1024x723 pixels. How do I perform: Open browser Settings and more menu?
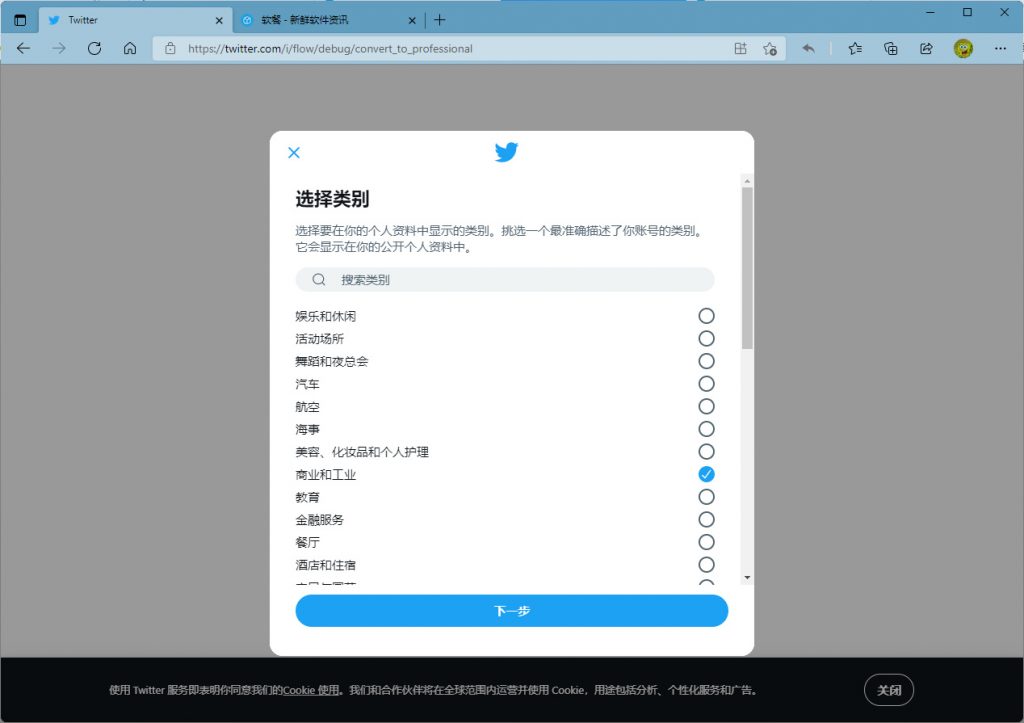tap(1000, 48)
